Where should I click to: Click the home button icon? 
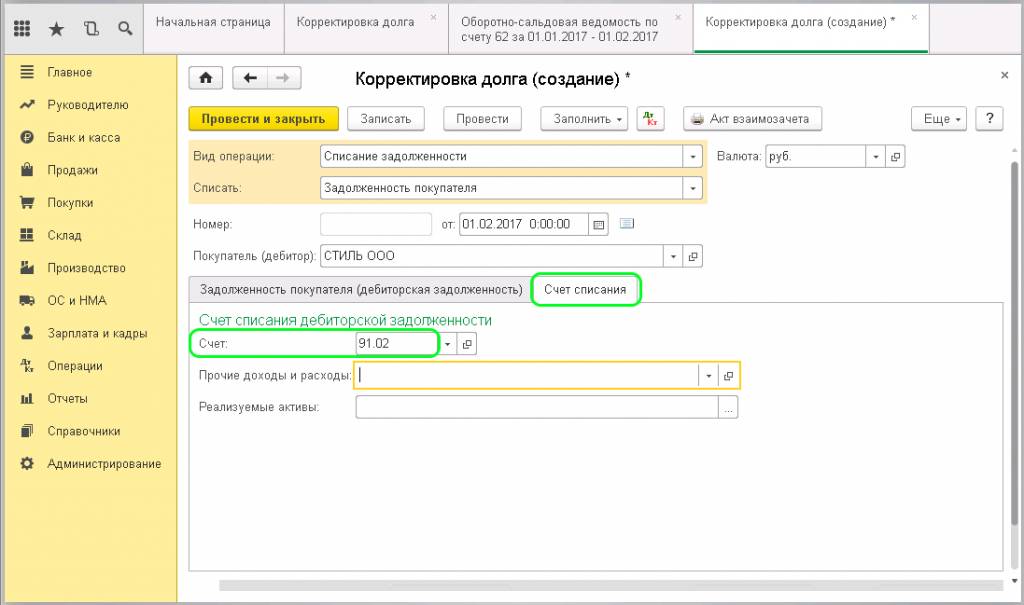coord(206,78)
